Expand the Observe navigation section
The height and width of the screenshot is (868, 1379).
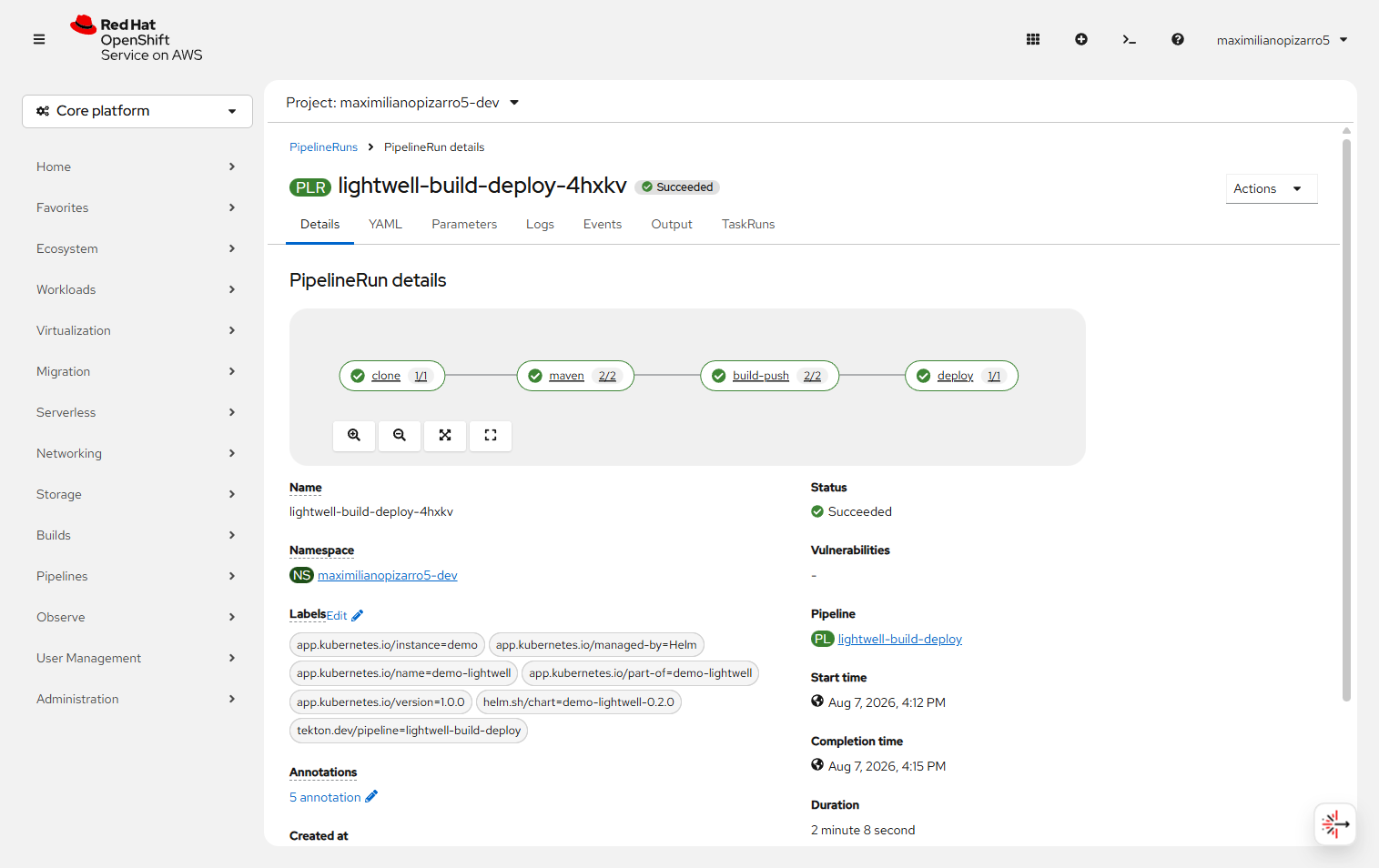[137, 617]
